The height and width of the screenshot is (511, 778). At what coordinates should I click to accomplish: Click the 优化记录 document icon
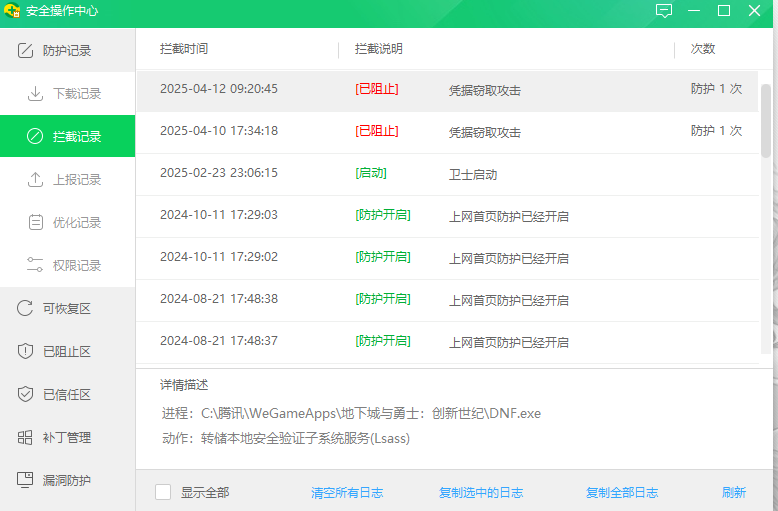[35, 223]
